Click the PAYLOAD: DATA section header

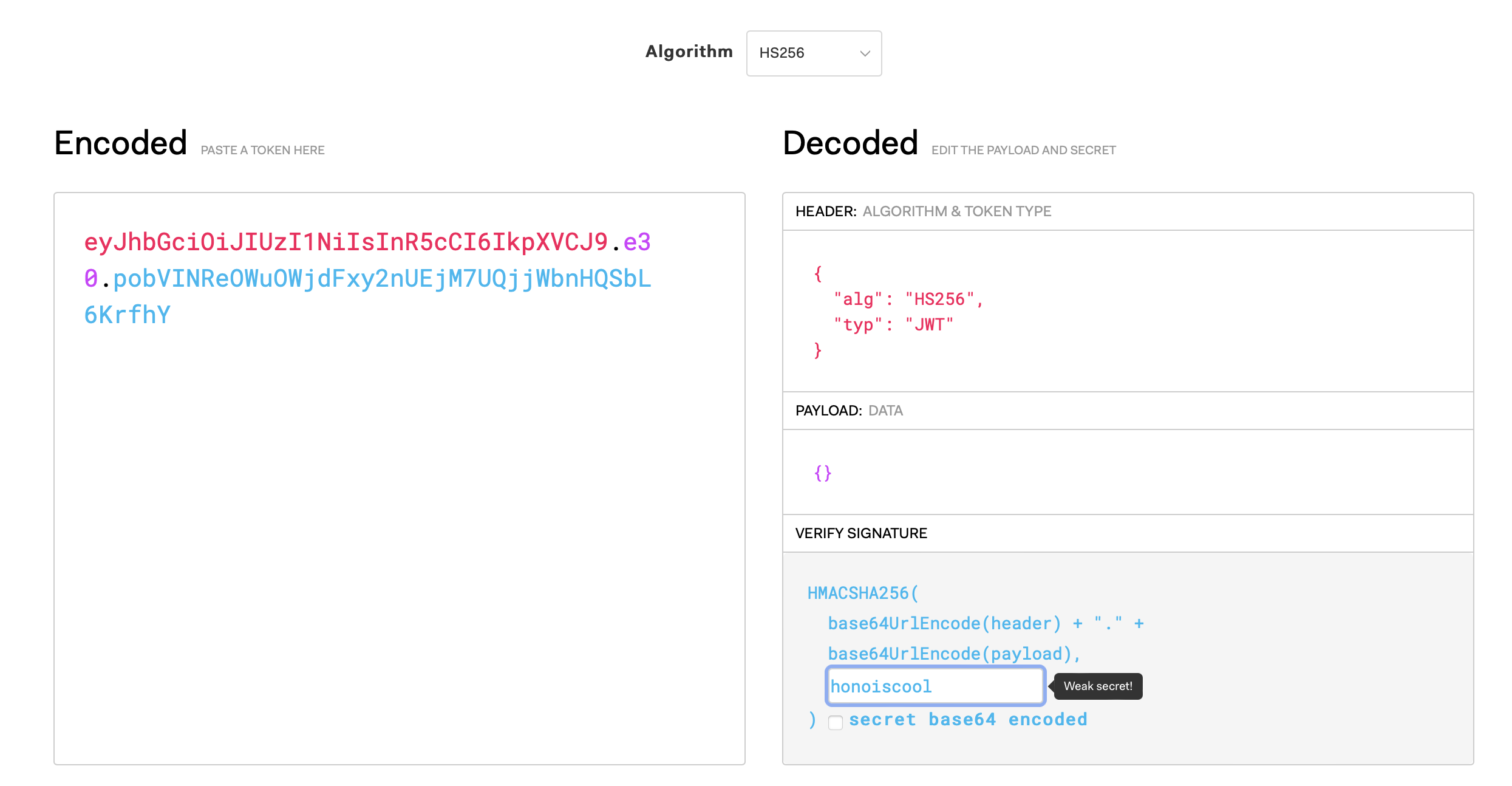pos(848,411)
